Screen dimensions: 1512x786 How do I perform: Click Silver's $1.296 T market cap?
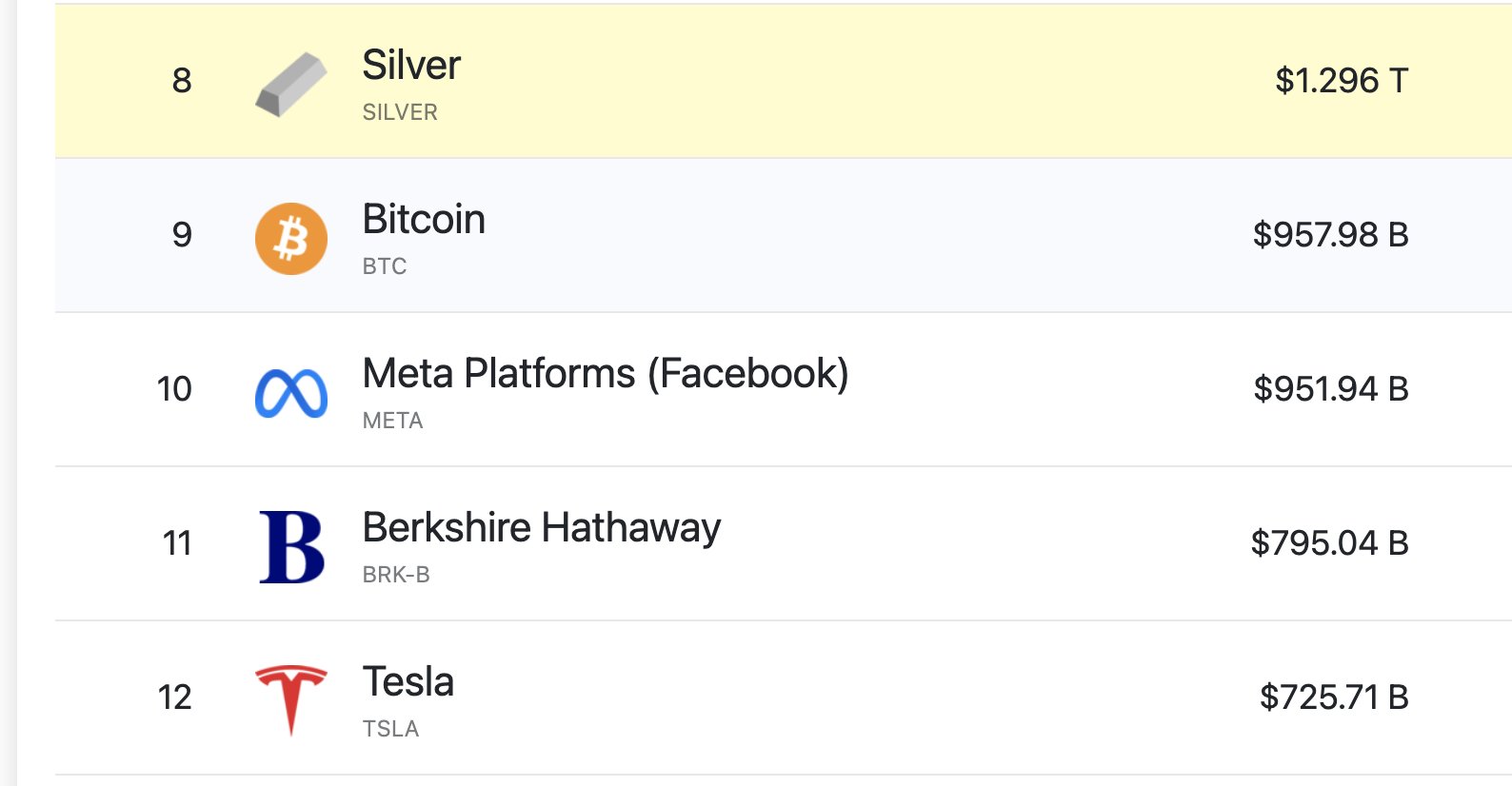point(1342,81)
